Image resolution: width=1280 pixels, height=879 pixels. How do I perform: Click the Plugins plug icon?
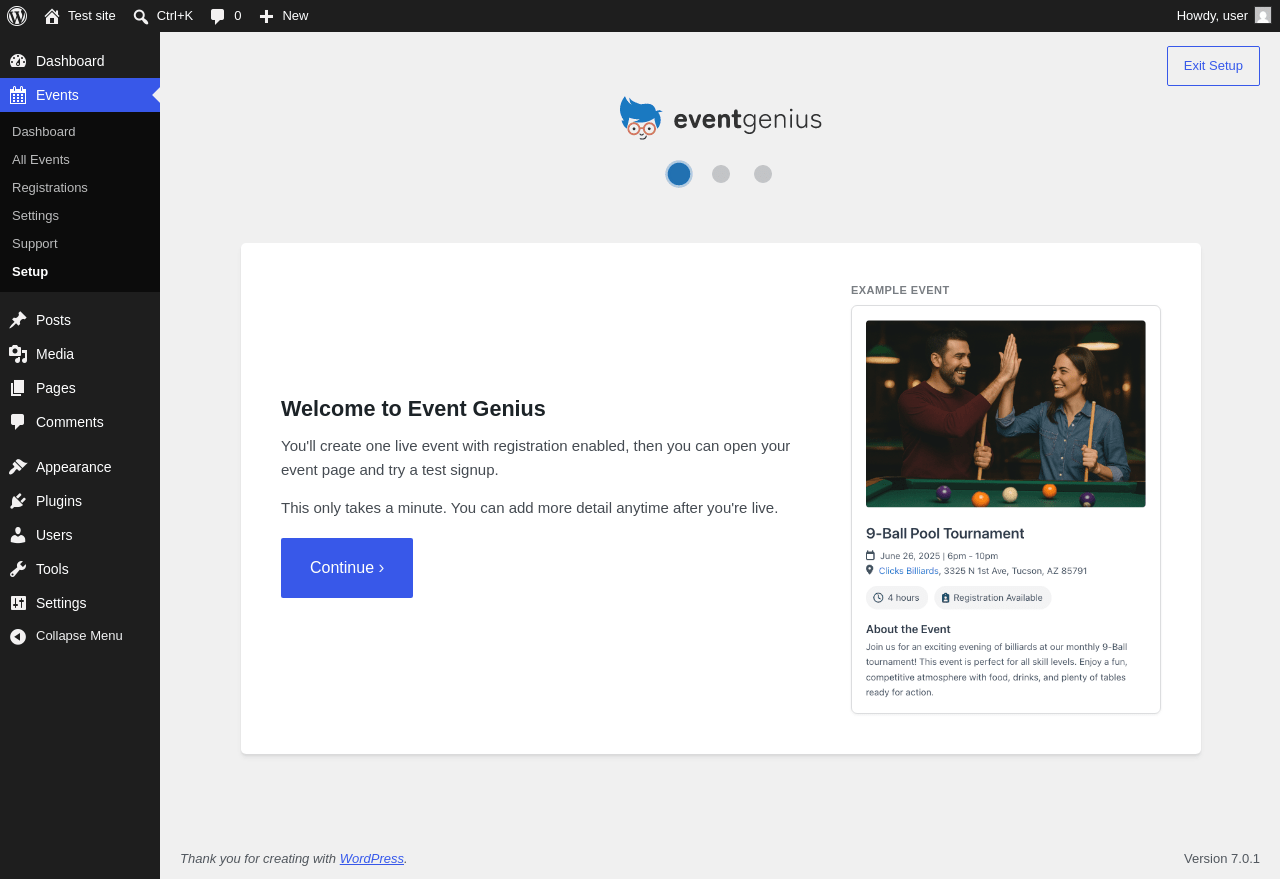coord(18,501)
